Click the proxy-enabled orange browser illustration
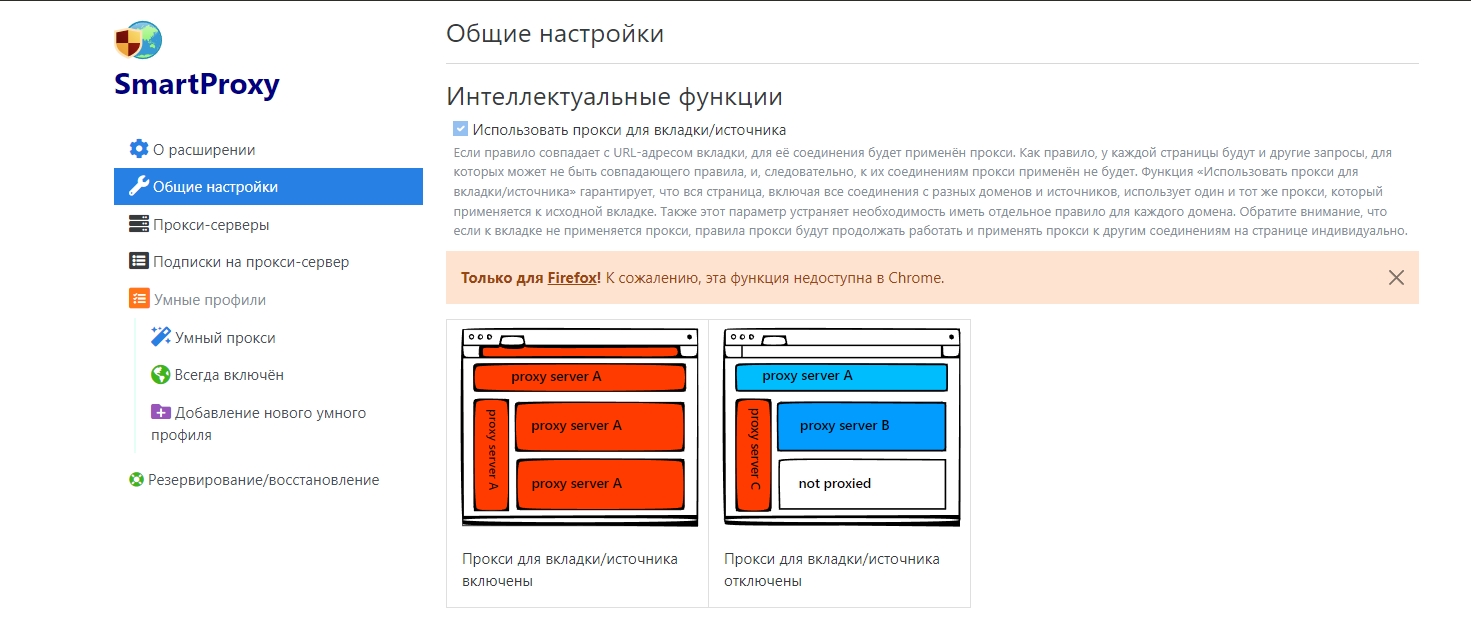 (579, 428)
